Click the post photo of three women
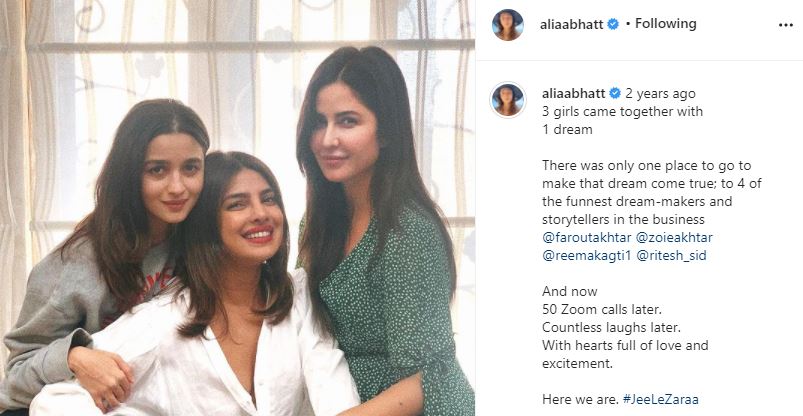 point(237,208)
